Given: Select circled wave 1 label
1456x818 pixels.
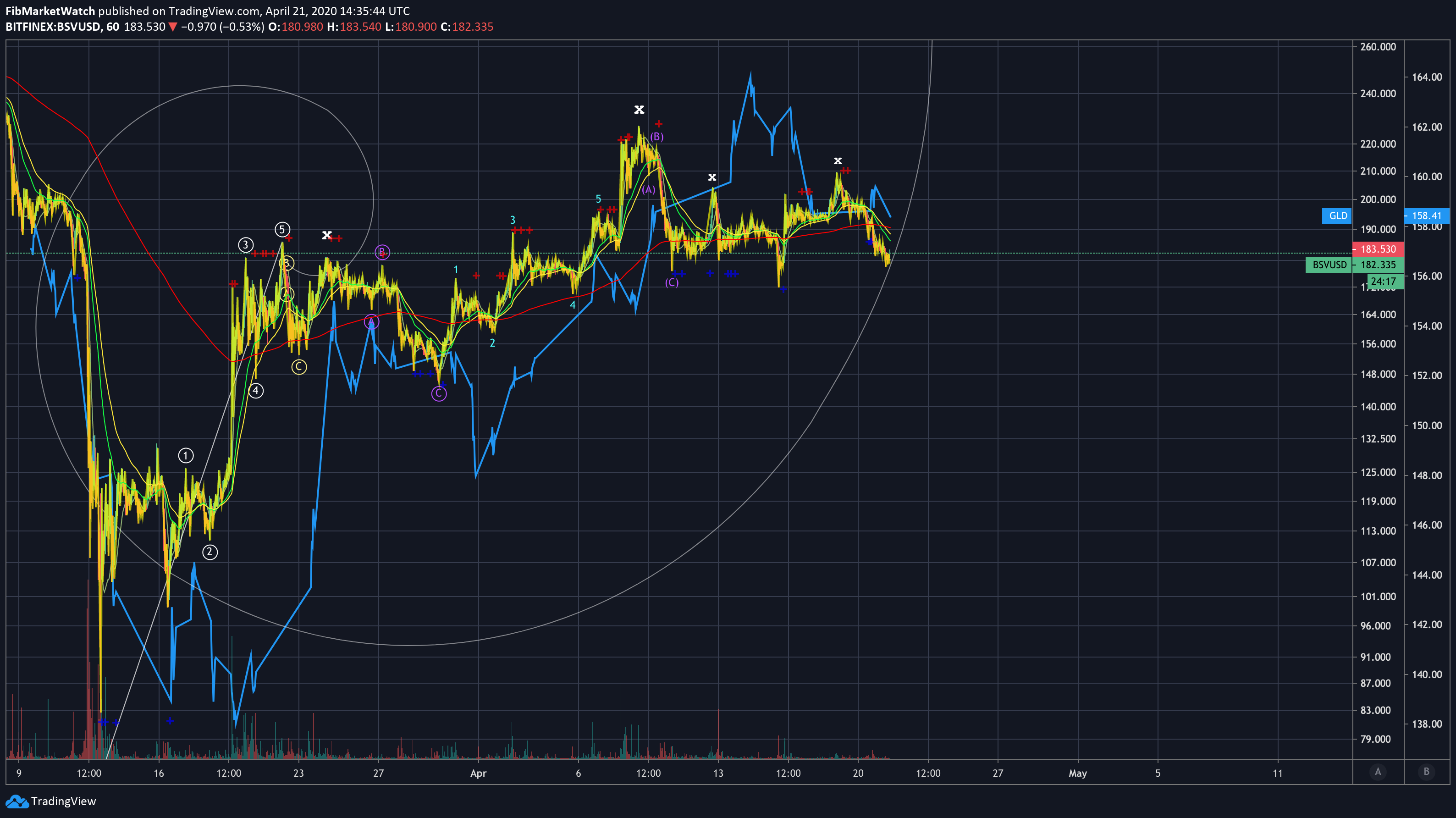Looking at the screenshot, I should tap(185, 455).
